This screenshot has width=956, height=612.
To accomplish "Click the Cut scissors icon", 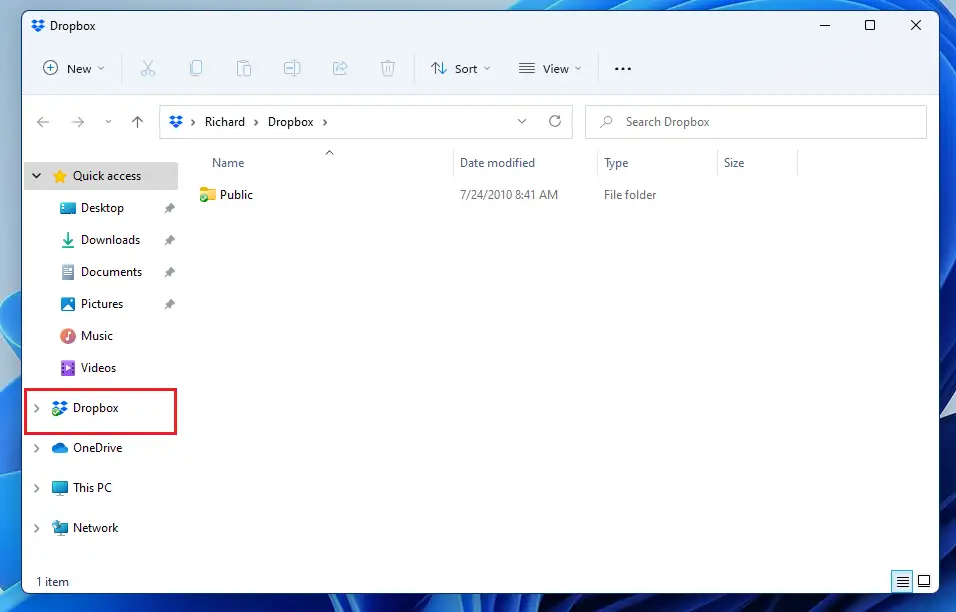I will pyautogui.click(x=148, y=68).
